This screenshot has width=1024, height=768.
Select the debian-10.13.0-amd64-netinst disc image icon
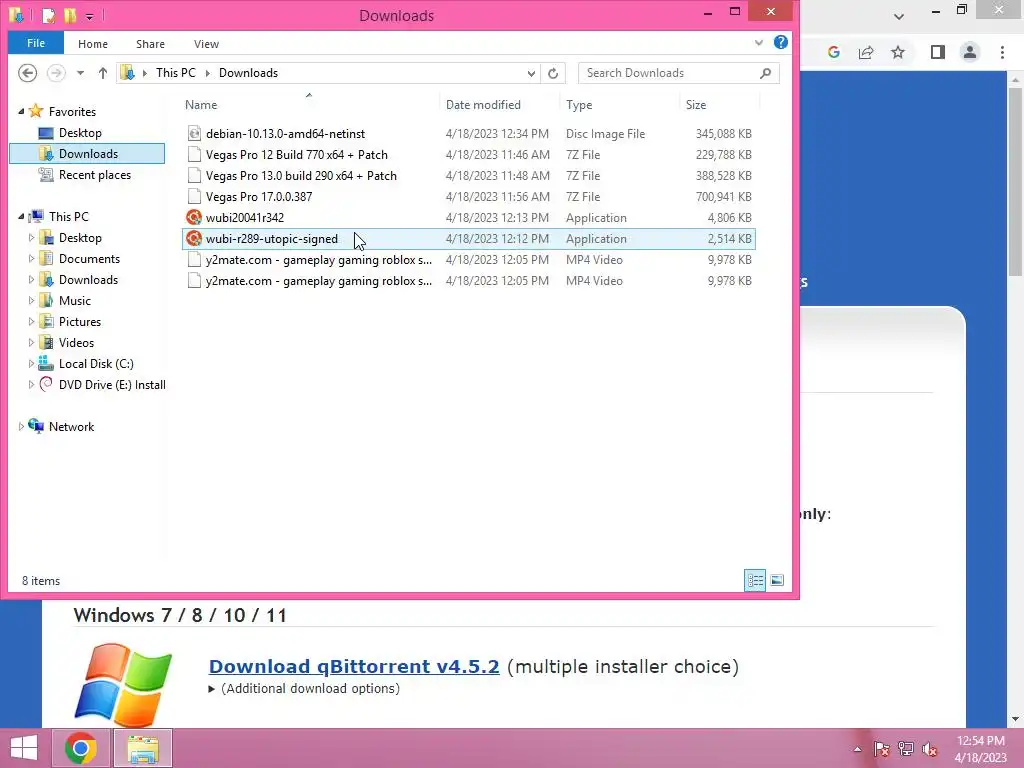pyautogui.click(x=194, y=133)
